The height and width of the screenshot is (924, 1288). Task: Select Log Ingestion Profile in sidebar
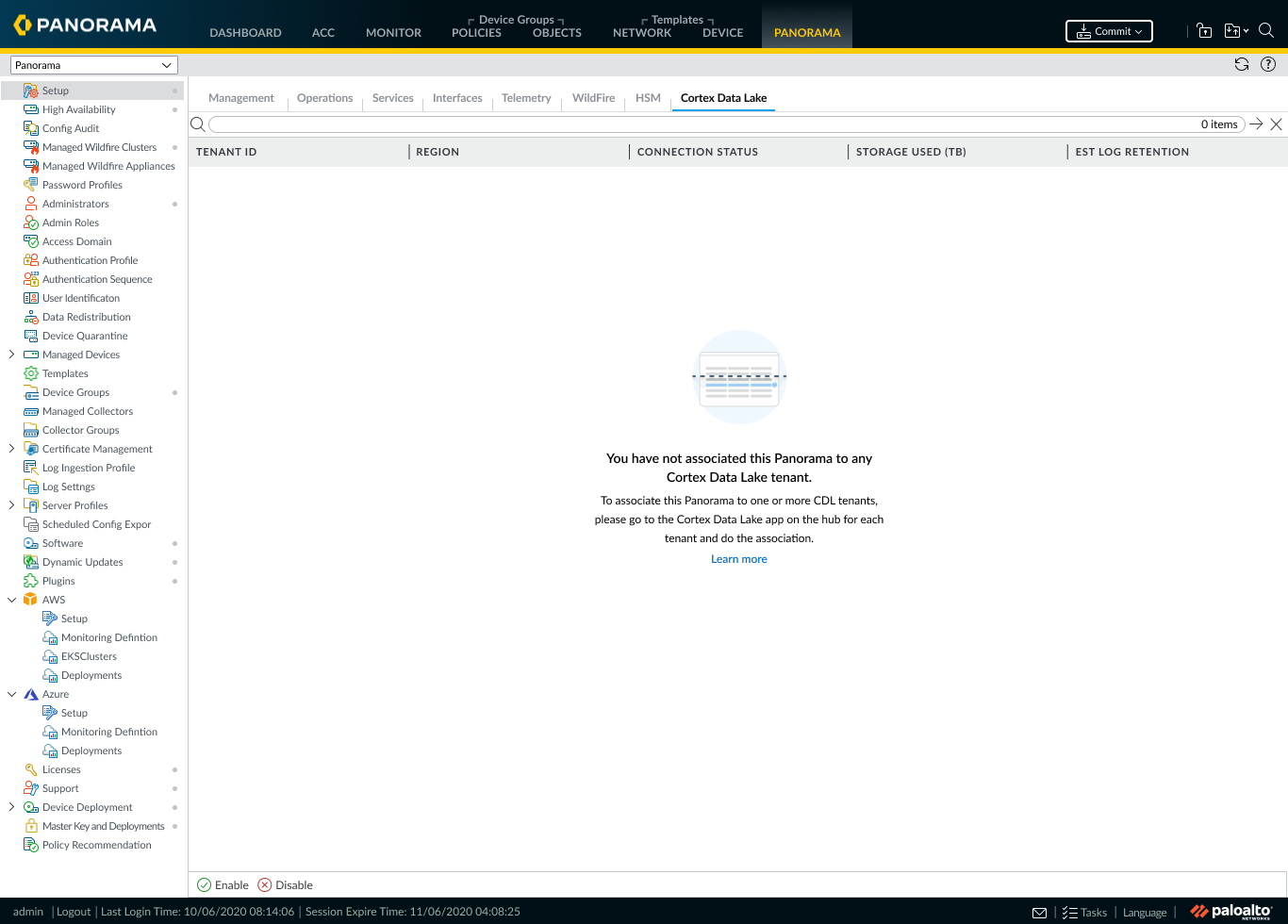[x=89, y=468]
